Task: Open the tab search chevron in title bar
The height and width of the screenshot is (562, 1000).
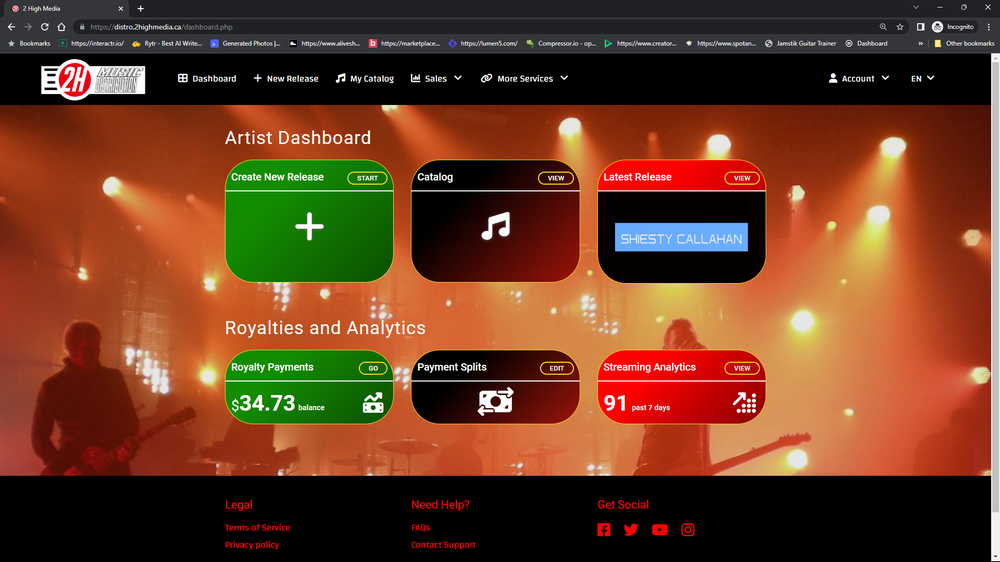Action: point(916,8)
